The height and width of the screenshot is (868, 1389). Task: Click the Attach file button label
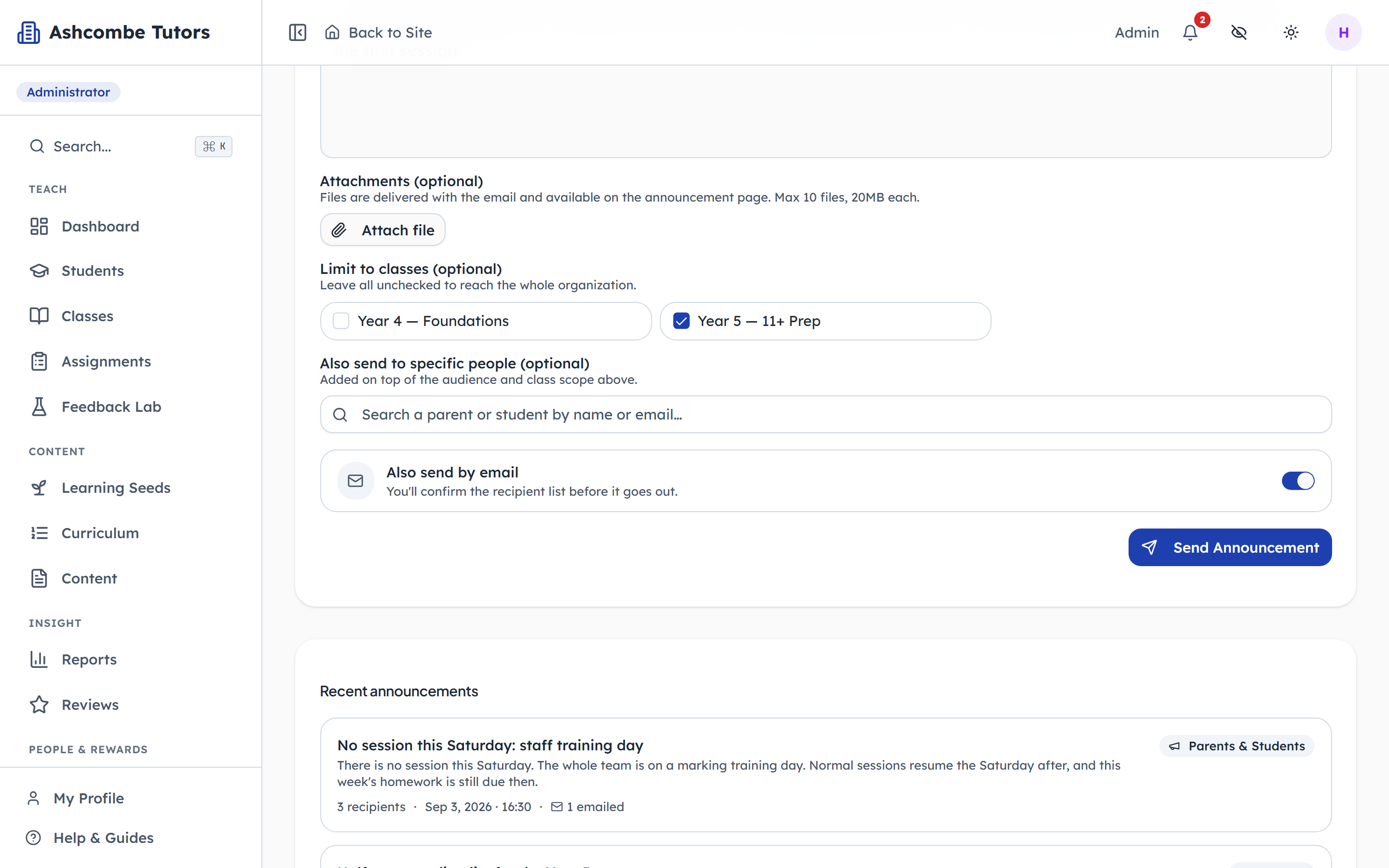pos(398,230)
